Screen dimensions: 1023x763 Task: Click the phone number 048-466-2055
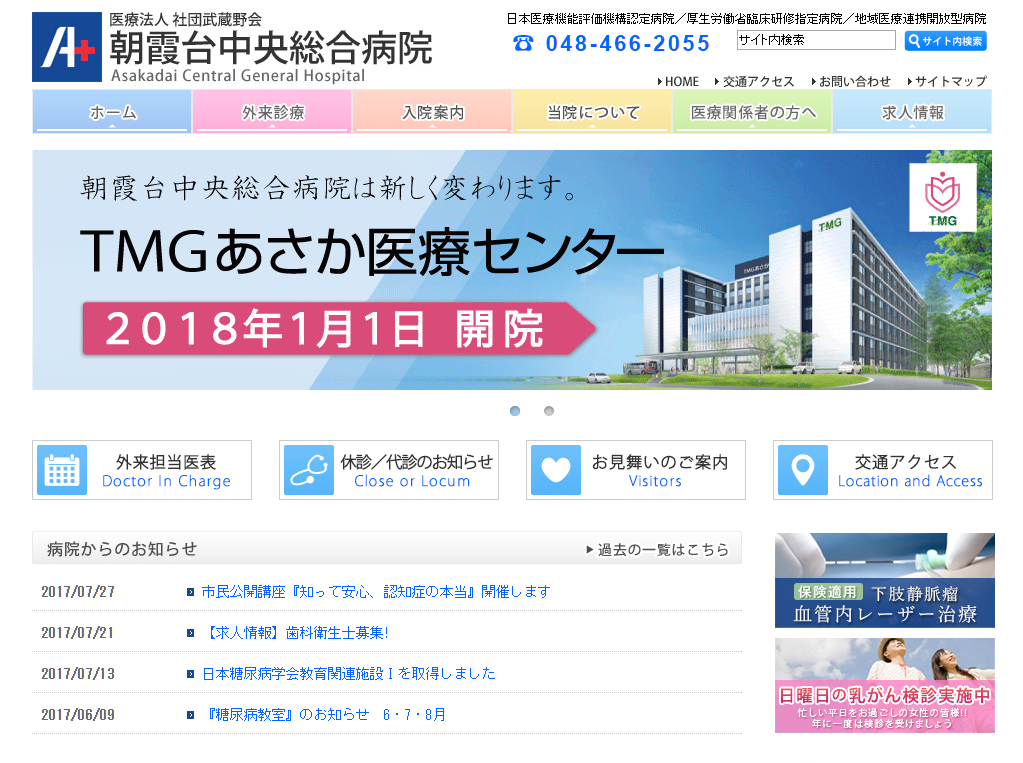628,44
